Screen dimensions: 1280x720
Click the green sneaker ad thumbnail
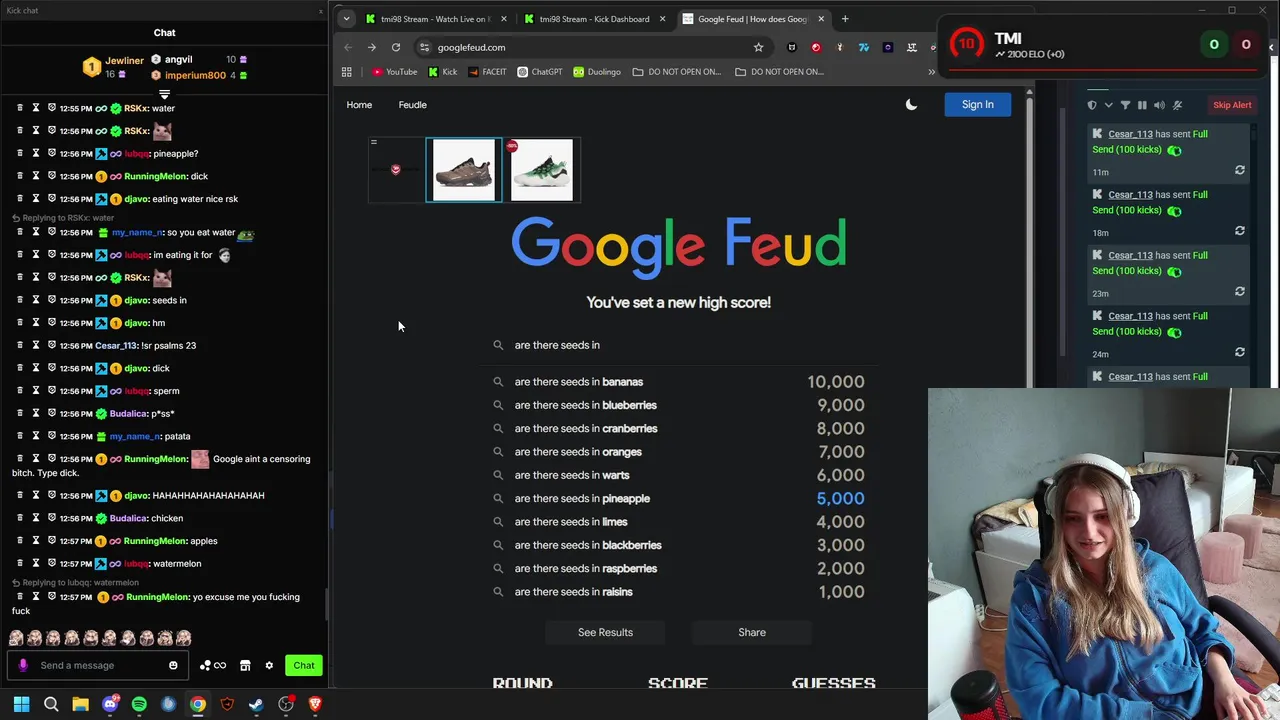542,170
